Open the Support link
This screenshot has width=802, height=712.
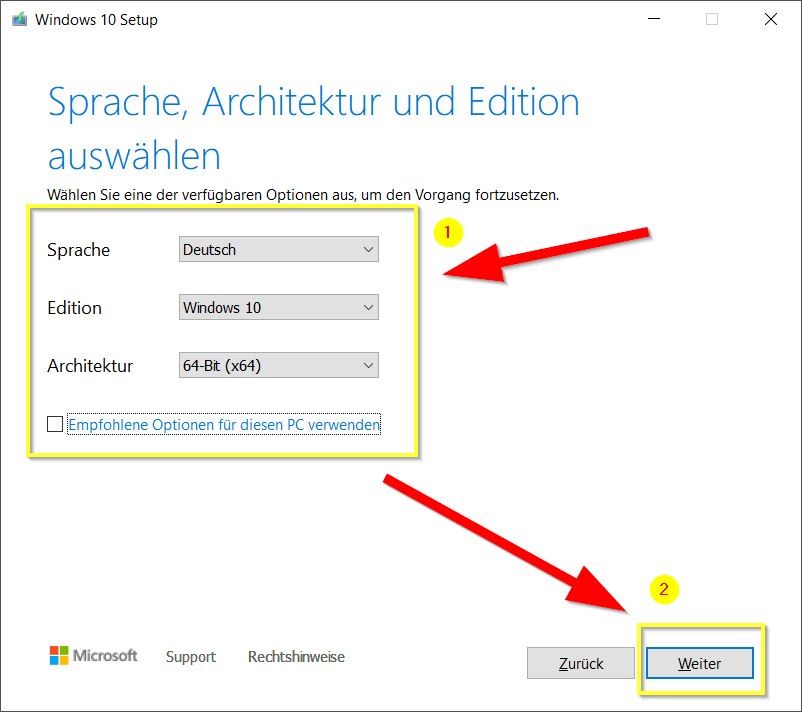point(191,657)
